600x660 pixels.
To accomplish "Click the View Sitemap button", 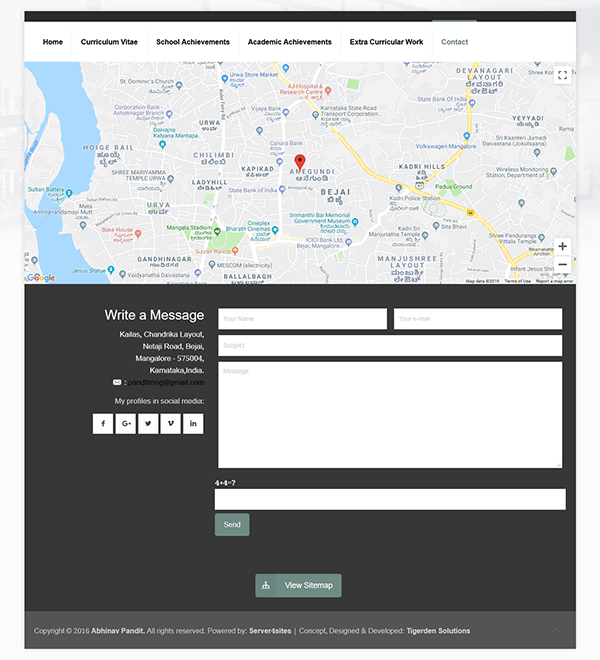I will pos(298,585).
